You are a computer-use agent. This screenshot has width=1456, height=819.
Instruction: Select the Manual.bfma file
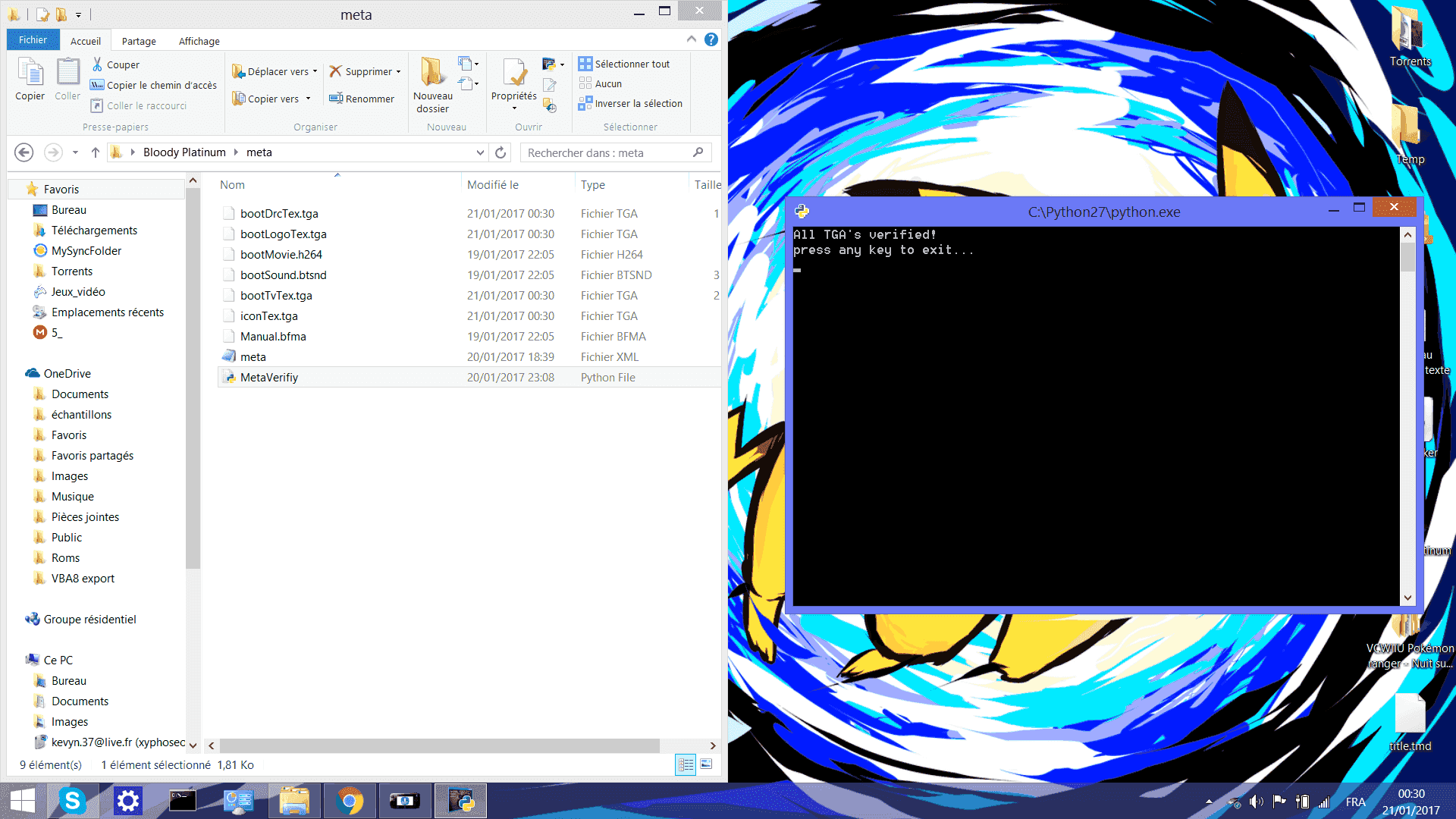point(273,337)
